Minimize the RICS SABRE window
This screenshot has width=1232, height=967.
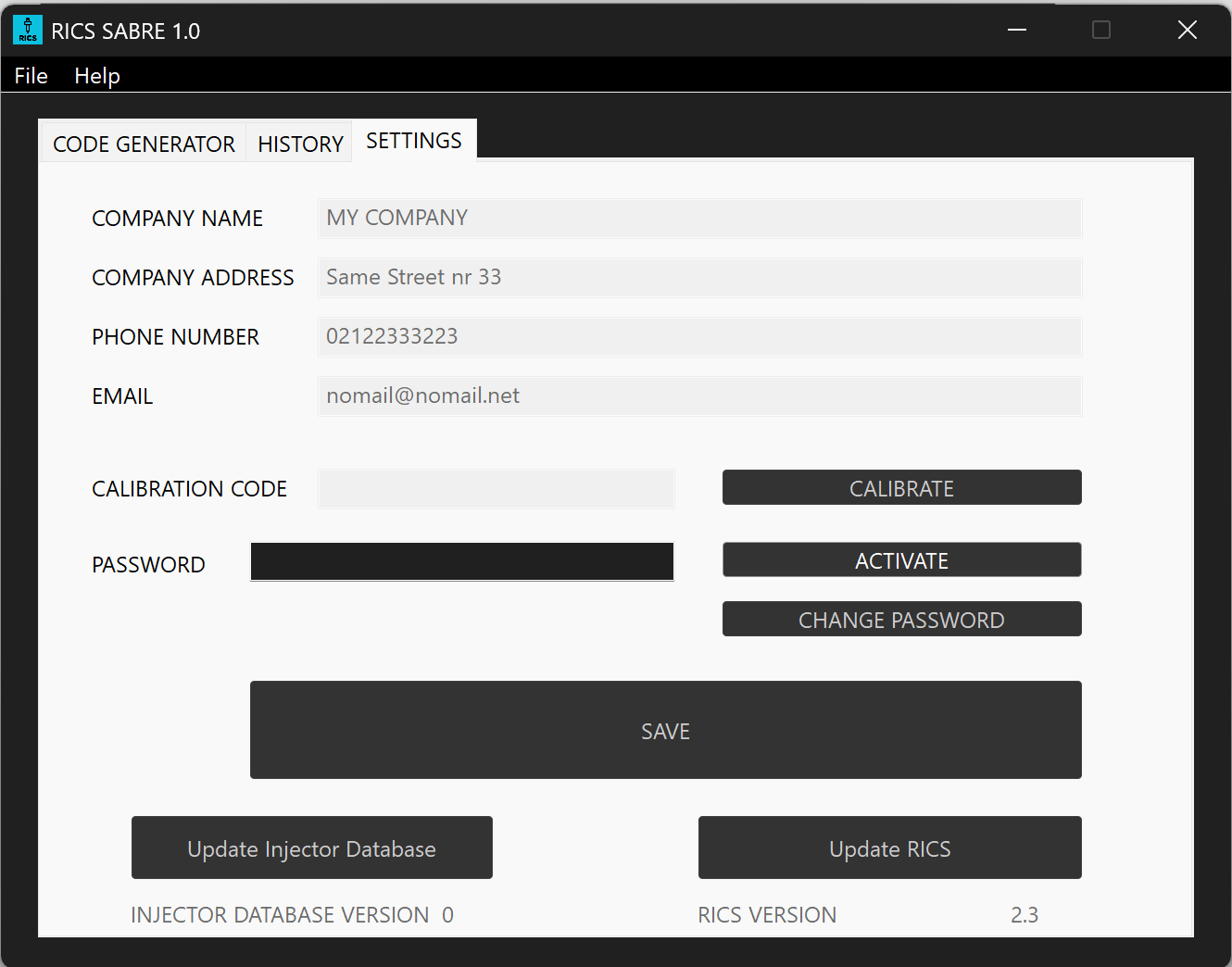click(1017, 30)
